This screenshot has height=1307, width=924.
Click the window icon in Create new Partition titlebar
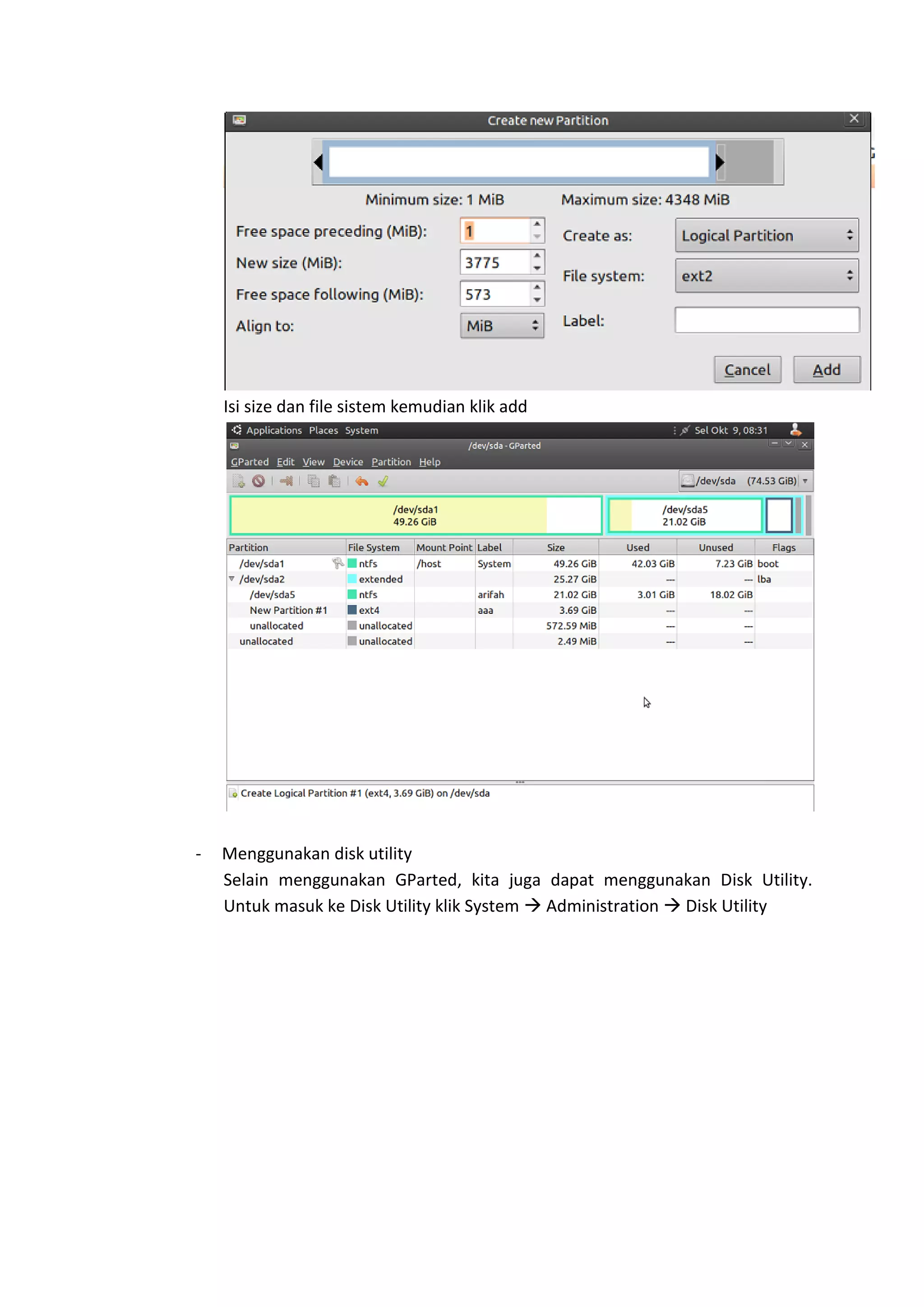[x=239, y=120]
